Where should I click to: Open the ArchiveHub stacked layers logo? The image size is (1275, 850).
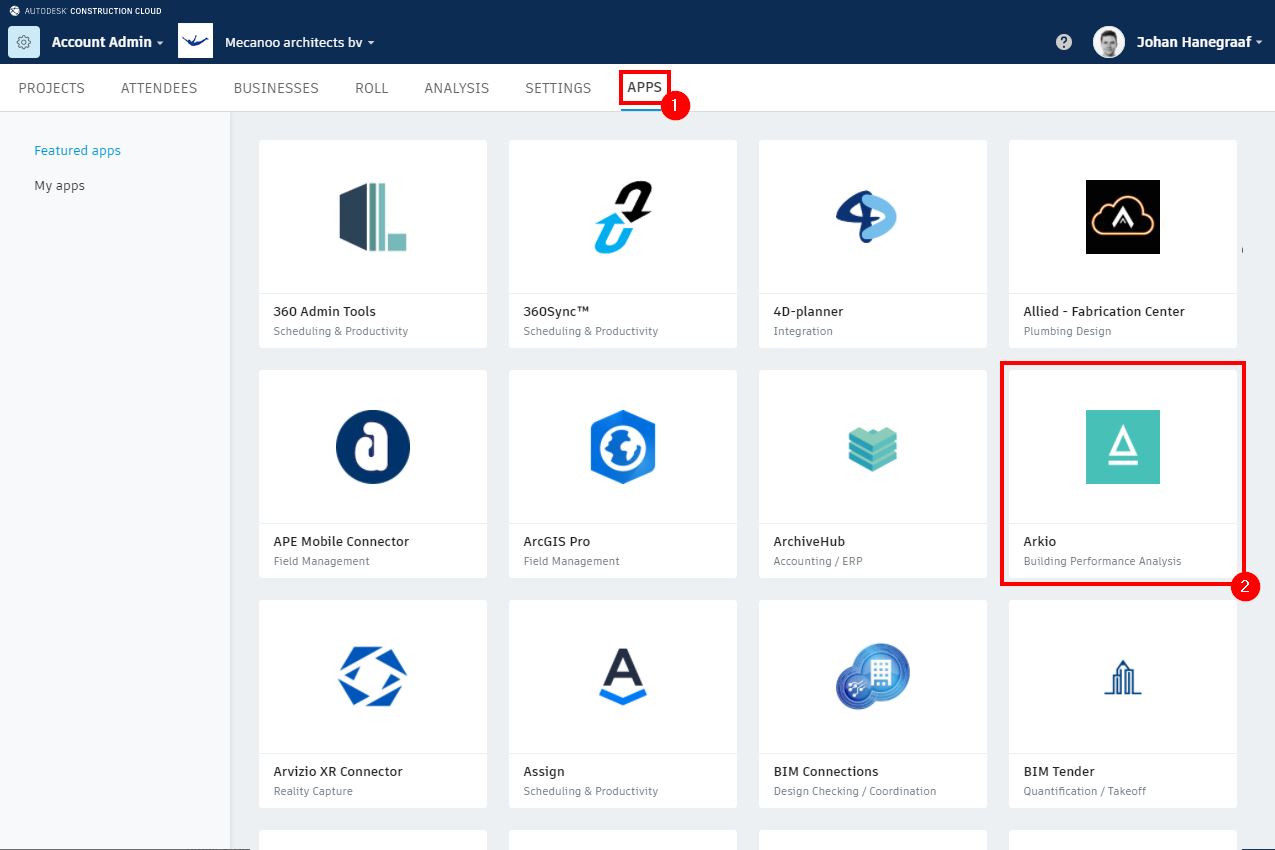tap(873, 448)
